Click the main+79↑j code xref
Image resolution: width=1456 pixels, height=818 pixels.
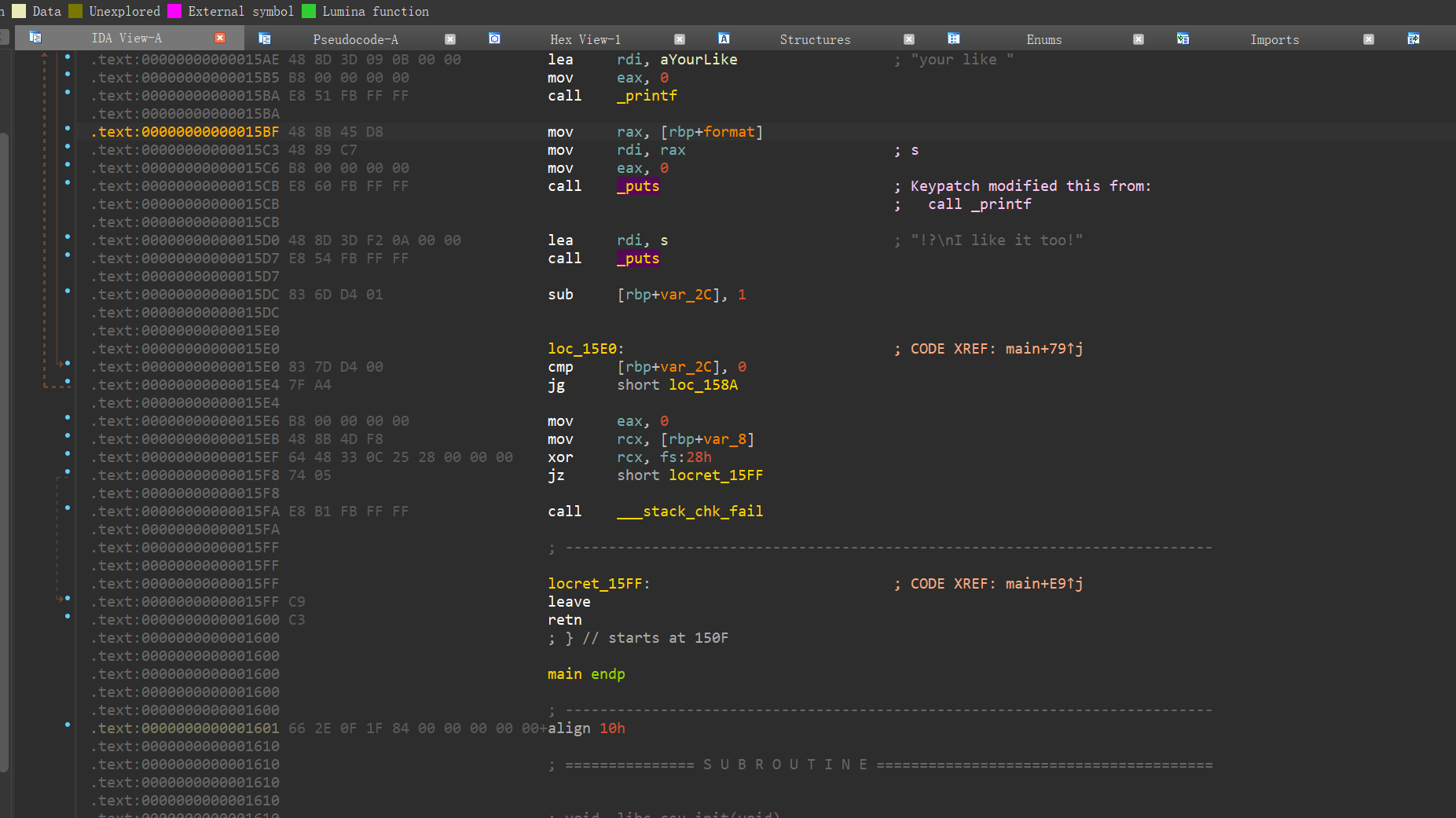tap(1044, 349)
